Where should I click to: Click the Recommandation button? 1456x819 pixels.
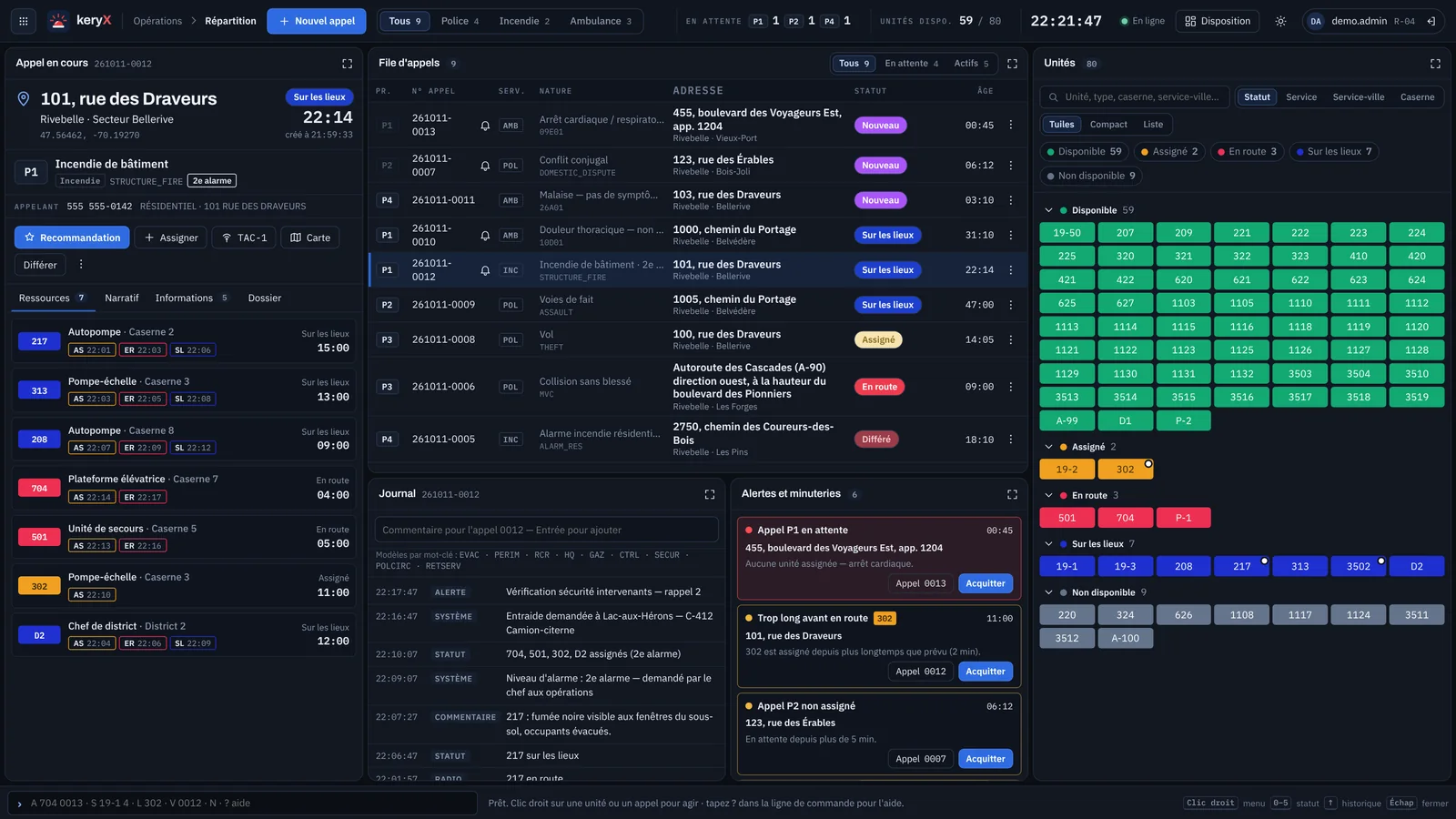pyautogui.click(x=72, y=238)
